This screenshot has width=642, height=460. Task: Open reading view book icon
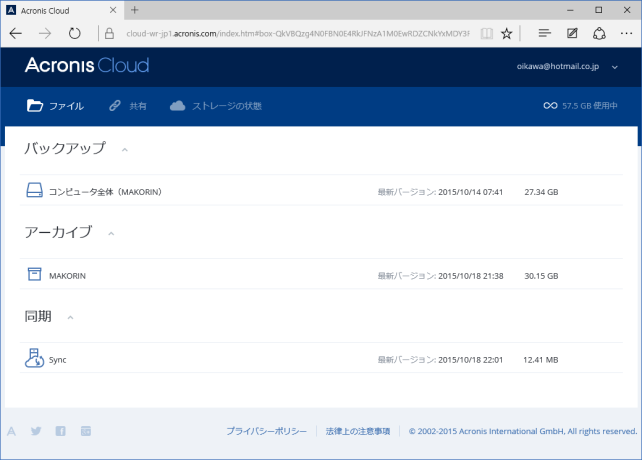tap(486, 33)
